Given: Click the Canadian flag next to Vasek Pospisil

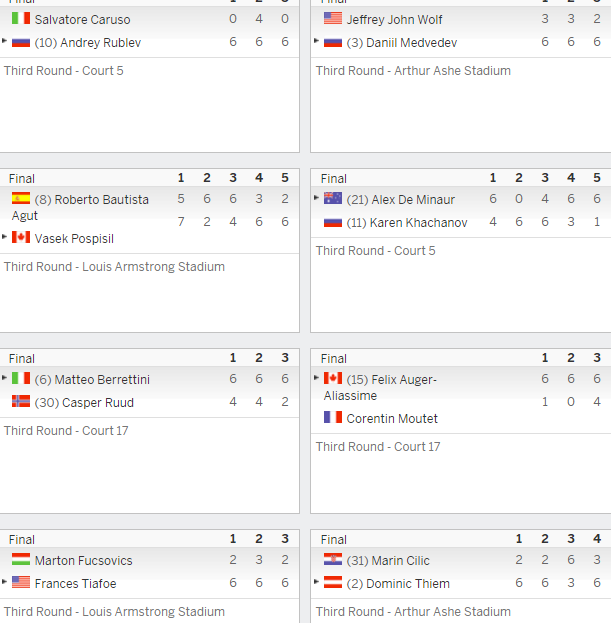Looking at the screenshot, I should coord(21,237).
